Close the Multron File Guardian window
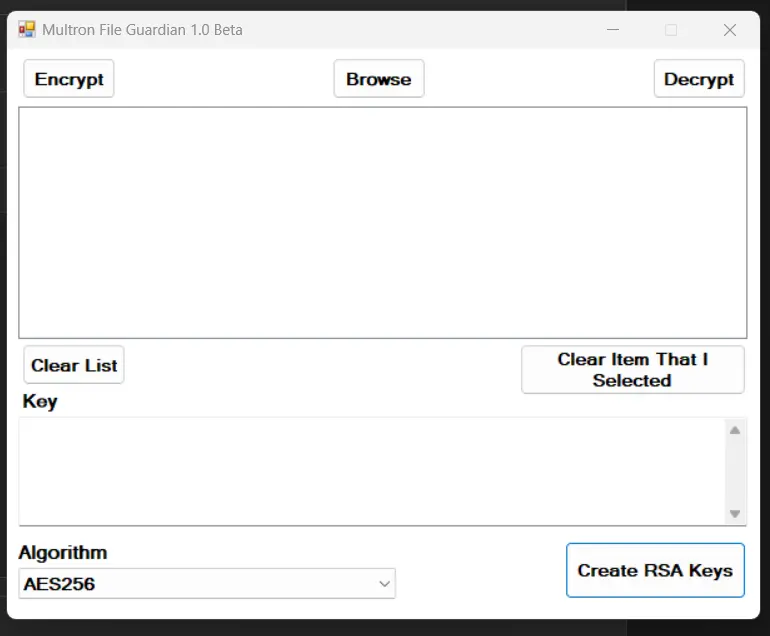This screenshot has height=636, width=770. 730,29
